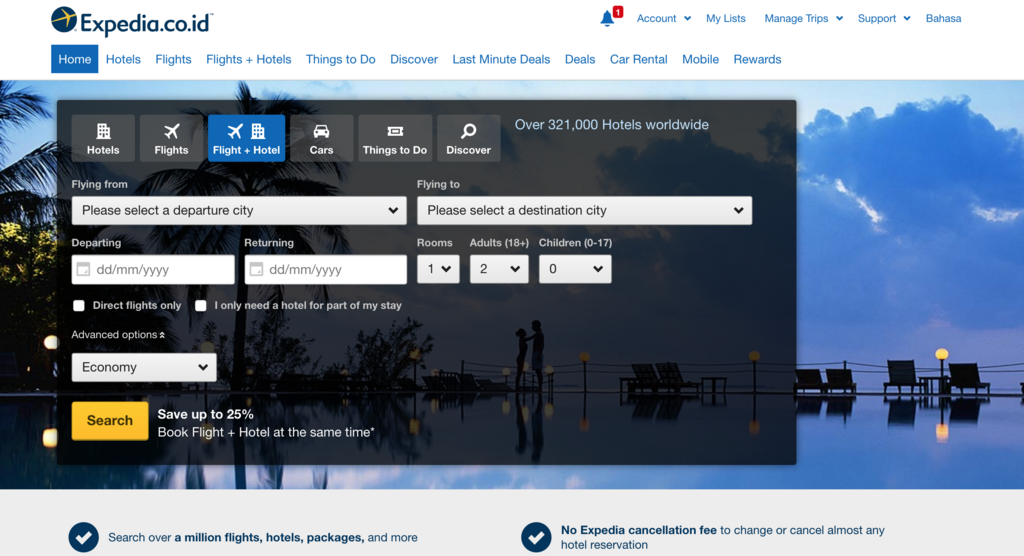The image size is (1024, 556).
Task: Select the Things to Do ticket tab
Action: click(395, 138)
